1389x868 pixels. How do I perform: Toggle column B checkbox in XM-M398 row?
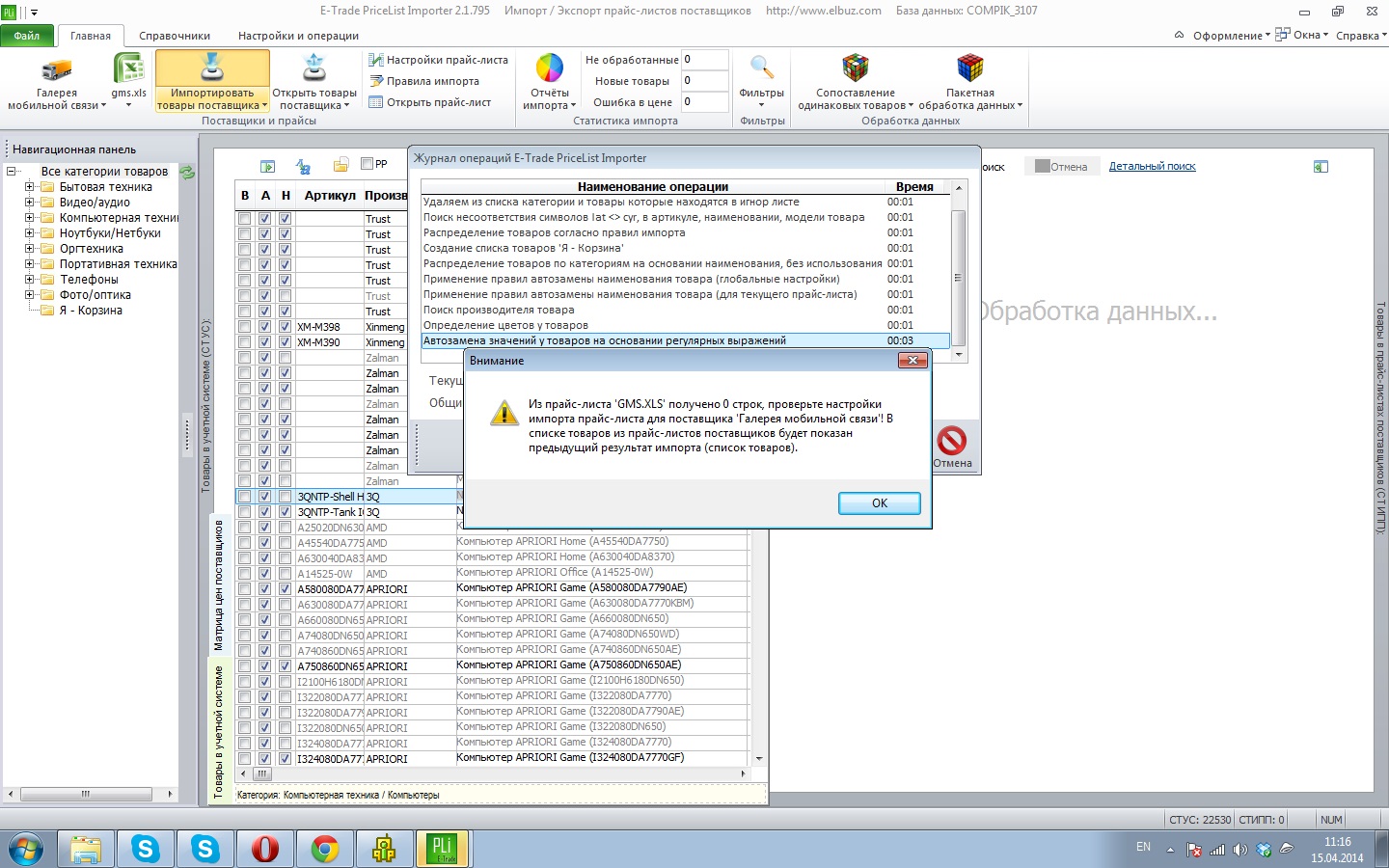point(244,327)
